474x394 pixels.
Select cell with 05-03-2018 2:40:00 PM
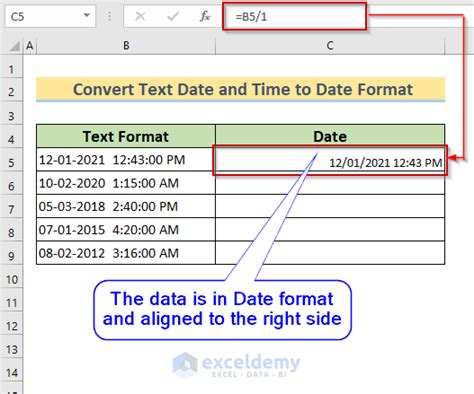point(126,206)
